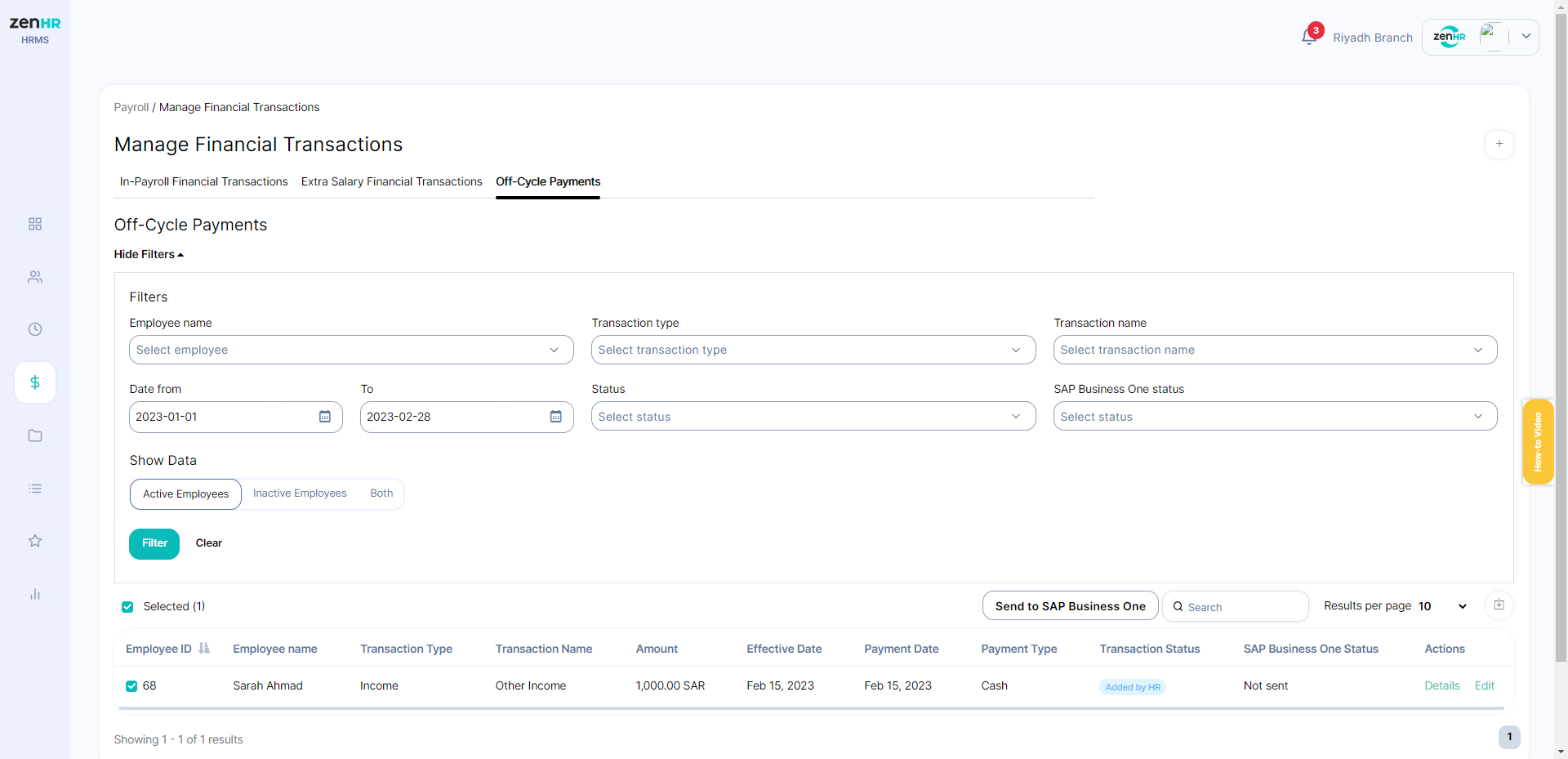Open the dashboard grid icon in sidebar
1568x759 pixels.
coord(35,224)
